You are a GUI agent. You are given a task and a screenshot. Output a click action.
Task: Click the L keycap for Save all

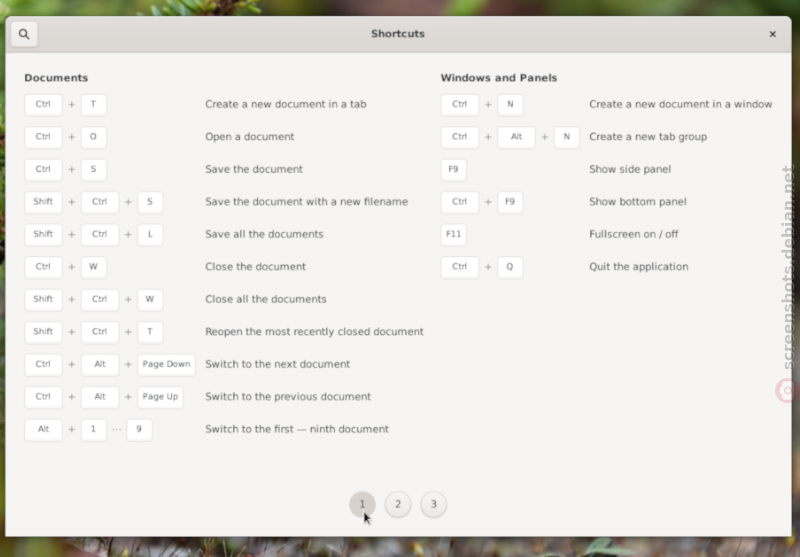coord(150,235)
